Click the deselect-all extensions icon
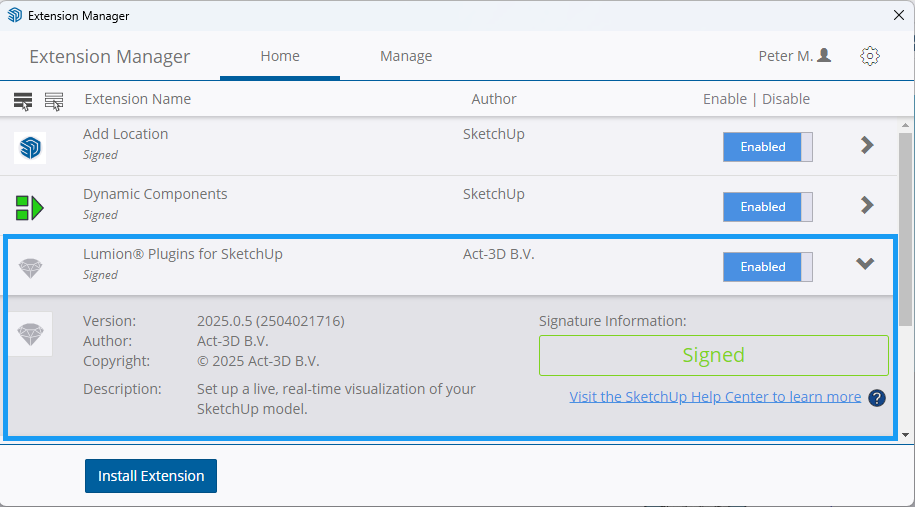Image resolution: width=915 pixels, height=507 pixels. pos(54,100)
